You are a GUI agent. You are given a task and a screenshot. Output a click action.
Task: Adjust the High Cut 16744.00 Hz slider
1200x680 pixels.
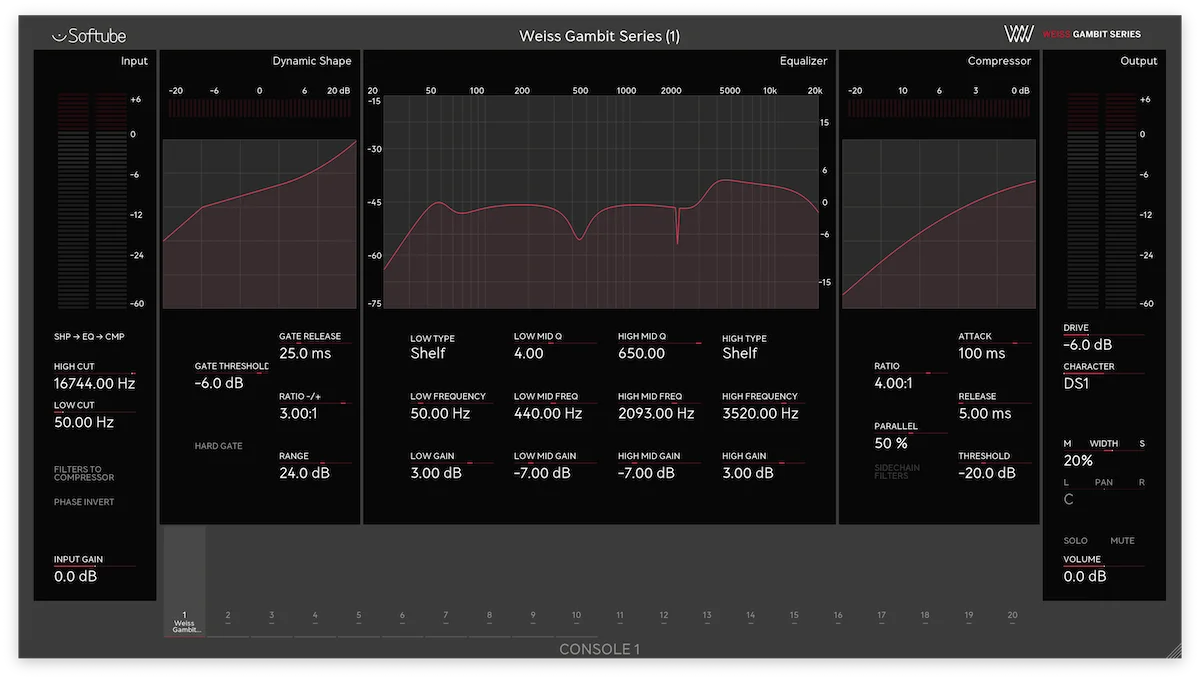click(95, 376)
